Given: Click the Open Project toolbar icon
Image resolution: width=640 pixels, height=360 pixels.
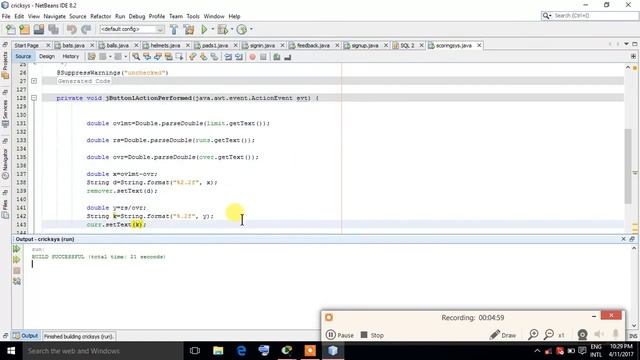Looking at the screenshot, I should pos(39,29).
